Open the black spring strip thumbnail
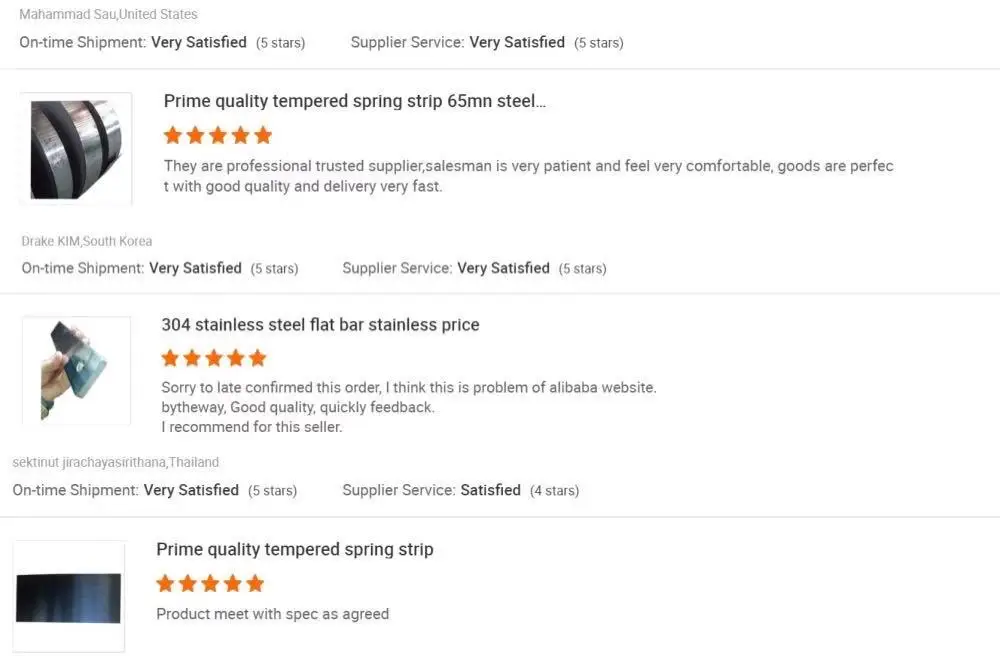Screen dimensions: 1000x656 [x=69, y=597]
